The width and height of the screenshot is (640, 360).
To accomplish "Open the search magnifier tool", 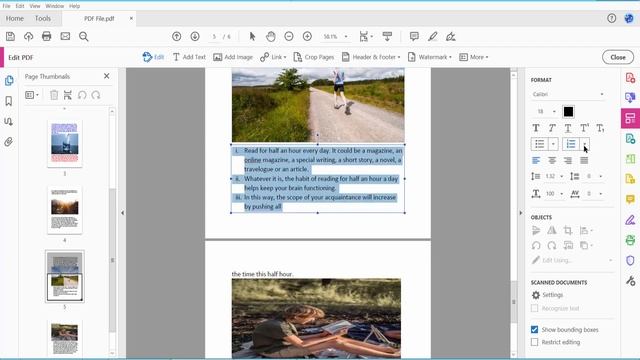I will point(84,37).
